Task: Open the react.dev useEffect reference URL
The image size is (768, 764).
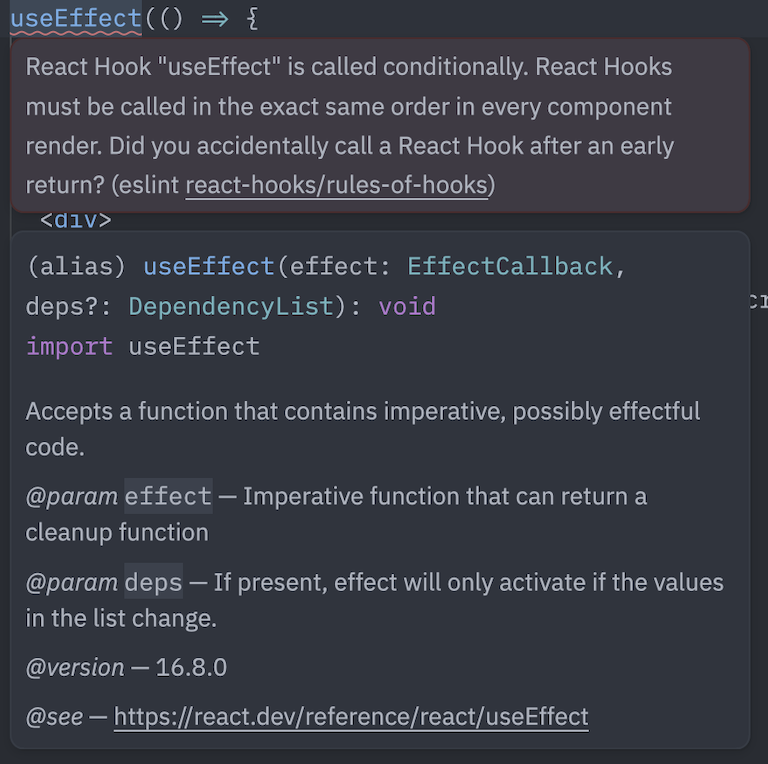Action: coord(351,716)
